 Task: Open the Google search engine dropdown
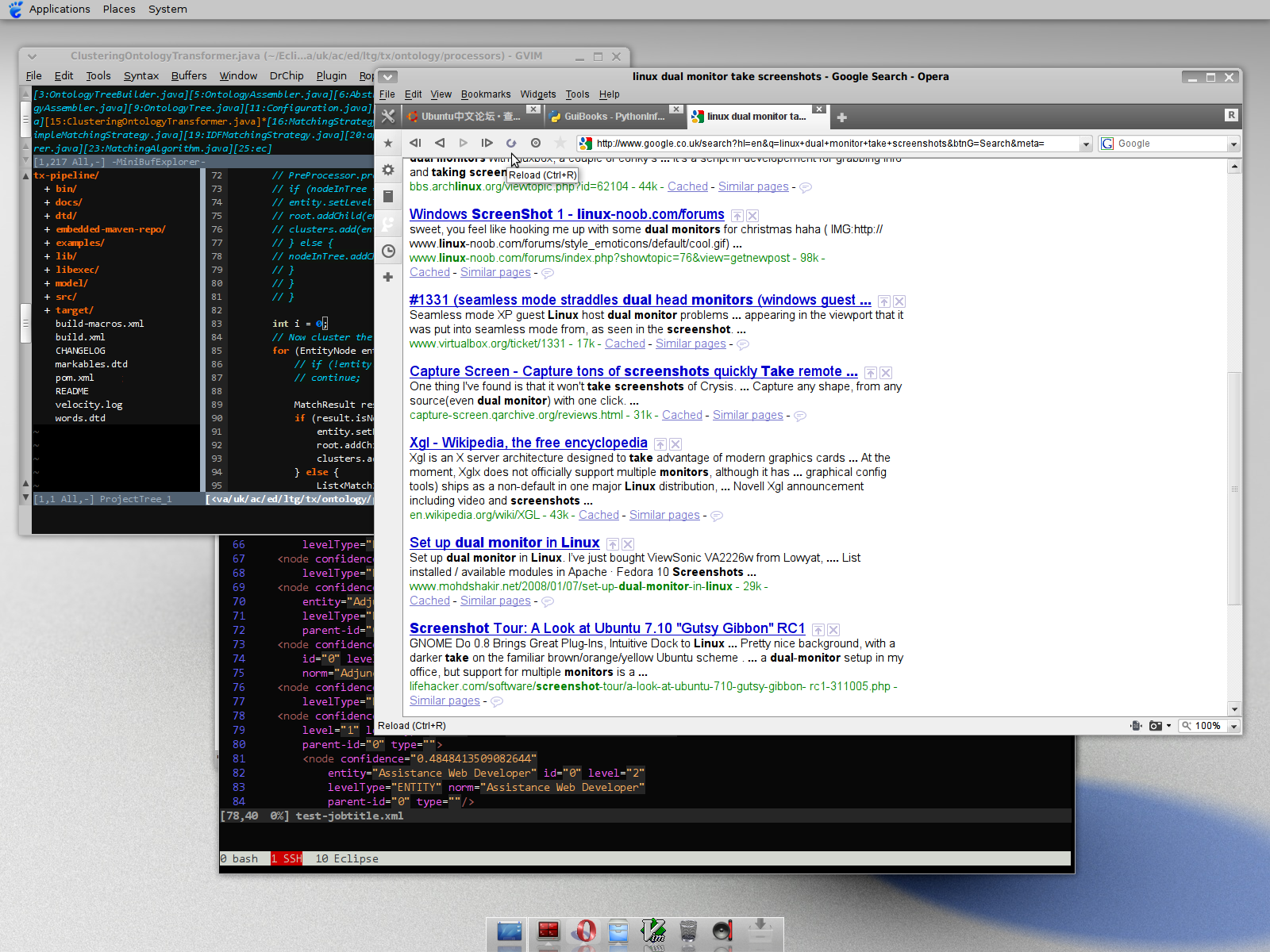click(x=1233, y=144)
